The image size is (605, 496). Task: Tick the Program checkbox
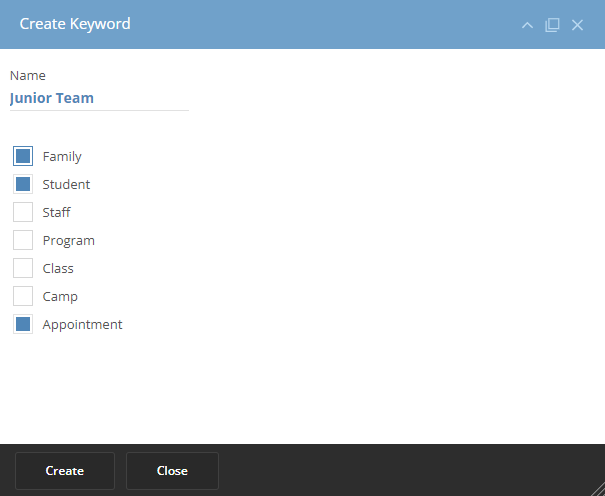pos(23,240)
